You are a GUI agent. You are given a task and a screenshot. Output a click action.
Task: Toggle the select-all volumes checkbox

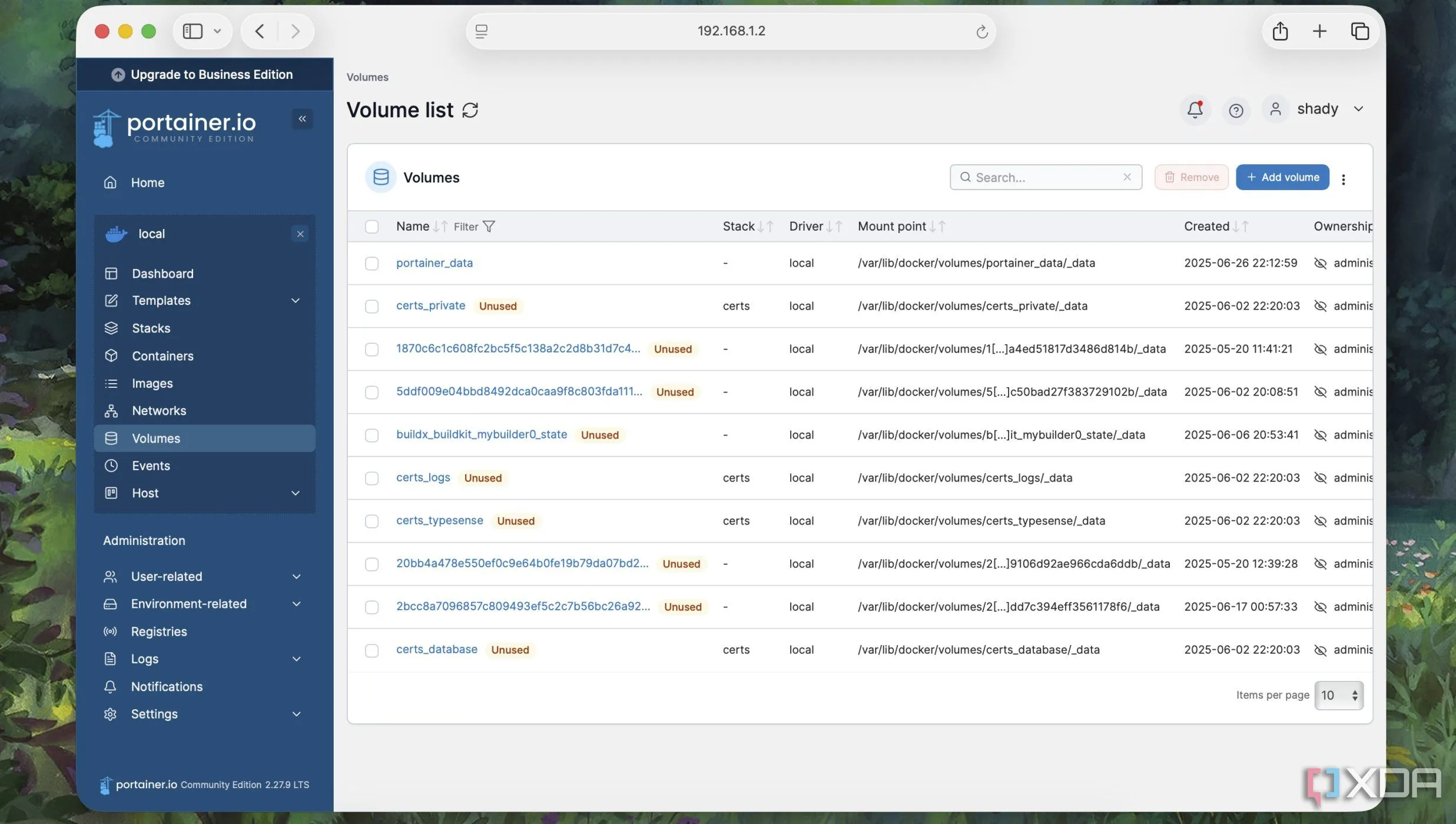click(372, 227)
